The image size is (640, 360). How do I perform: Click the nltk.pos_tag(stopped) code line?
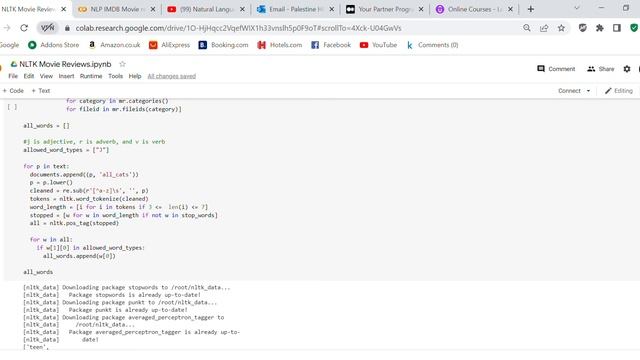(74, 223)
